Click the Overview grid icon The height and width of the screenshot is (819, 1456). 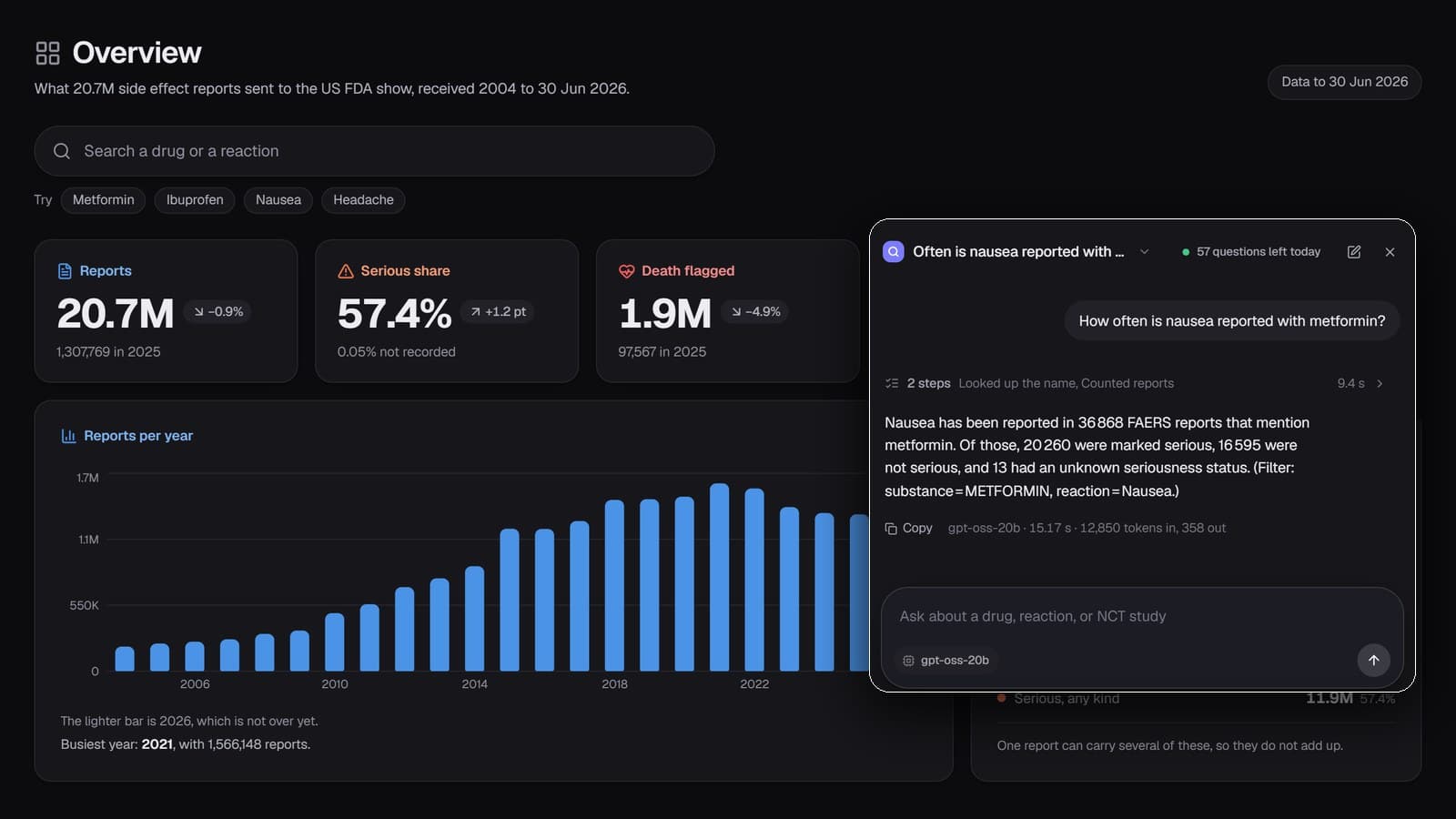[47, 53]
